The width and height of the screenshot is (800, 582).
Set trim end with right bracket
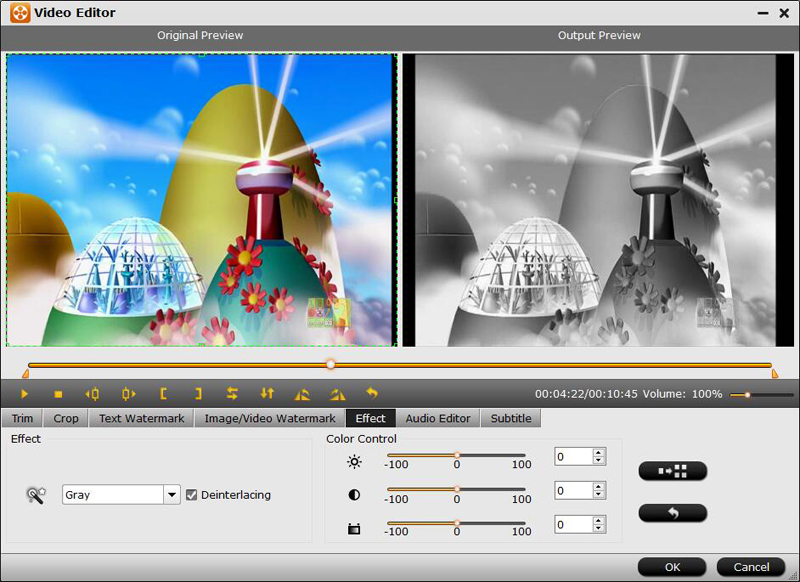(198, 394)
